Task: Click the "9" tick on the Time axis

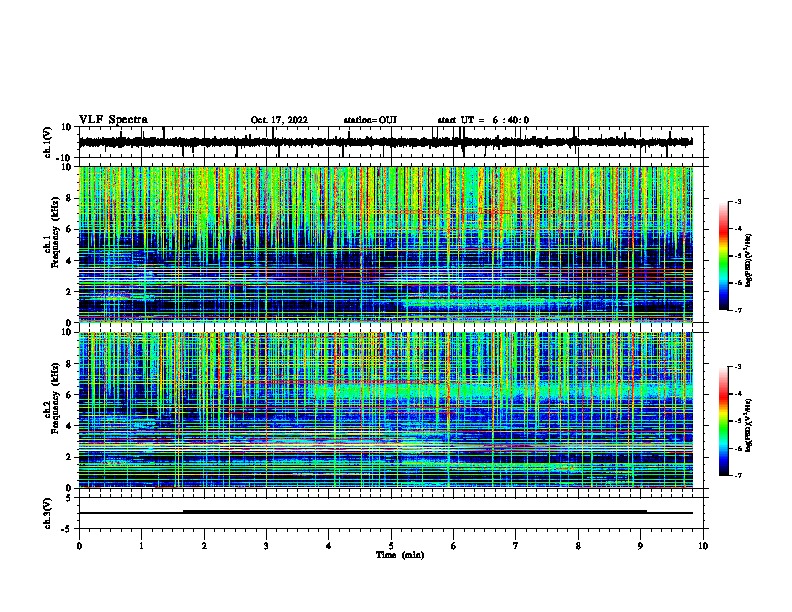Action: point(640,546)
